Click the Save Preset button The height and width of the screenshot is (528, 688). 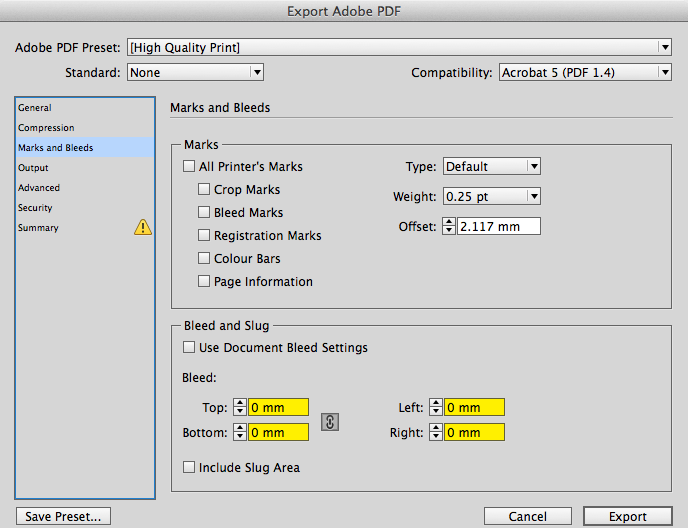click(63, 516)
